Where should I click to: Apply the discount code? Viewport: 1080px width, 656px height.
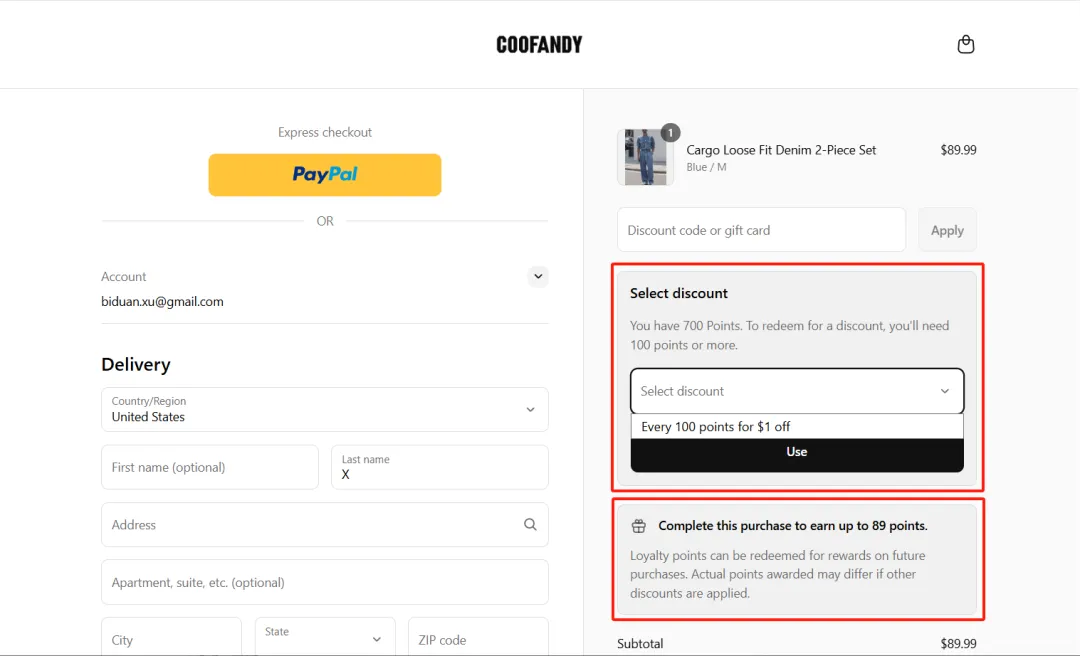947,229
